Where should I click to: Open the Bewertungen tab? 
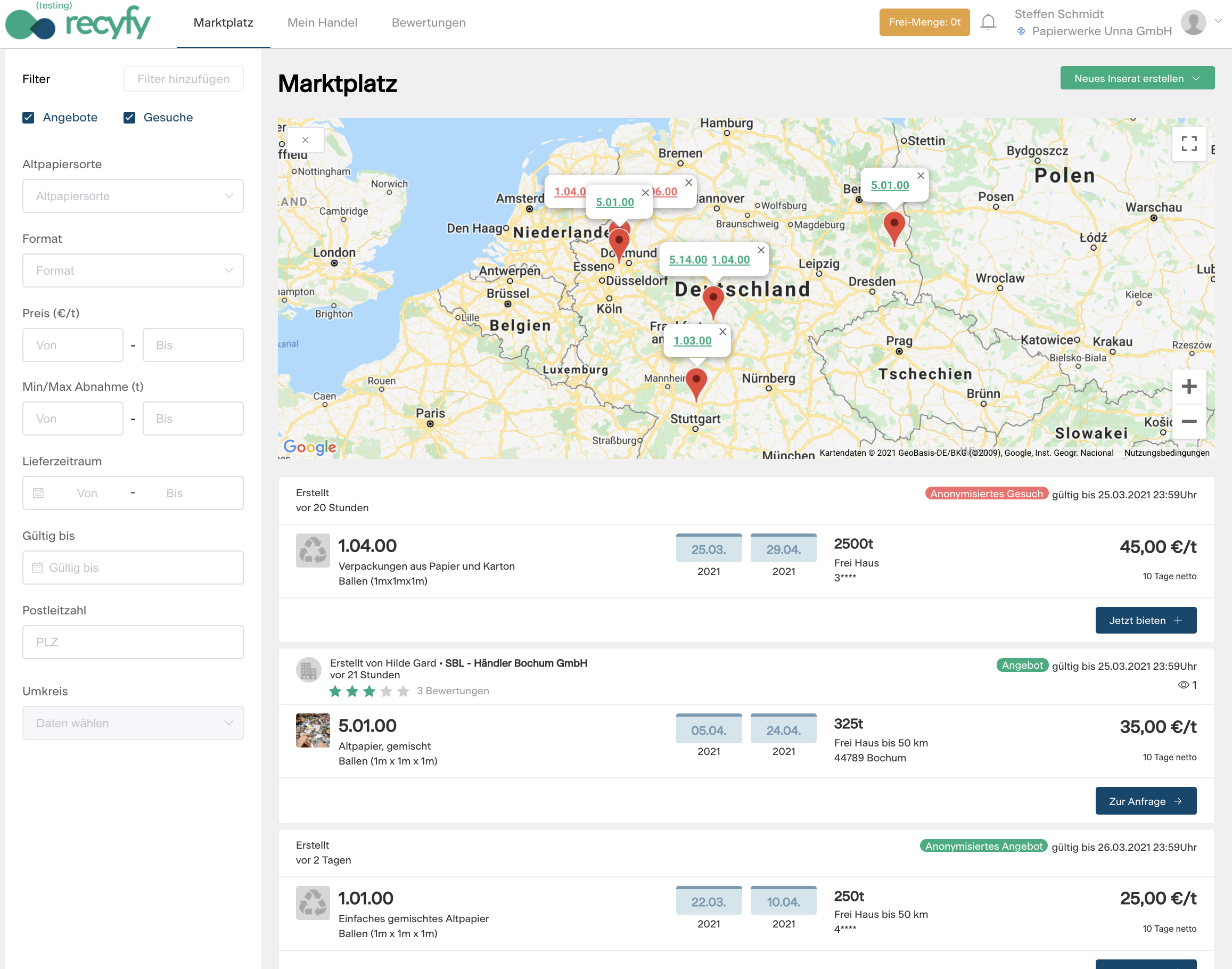click(428, 23)
